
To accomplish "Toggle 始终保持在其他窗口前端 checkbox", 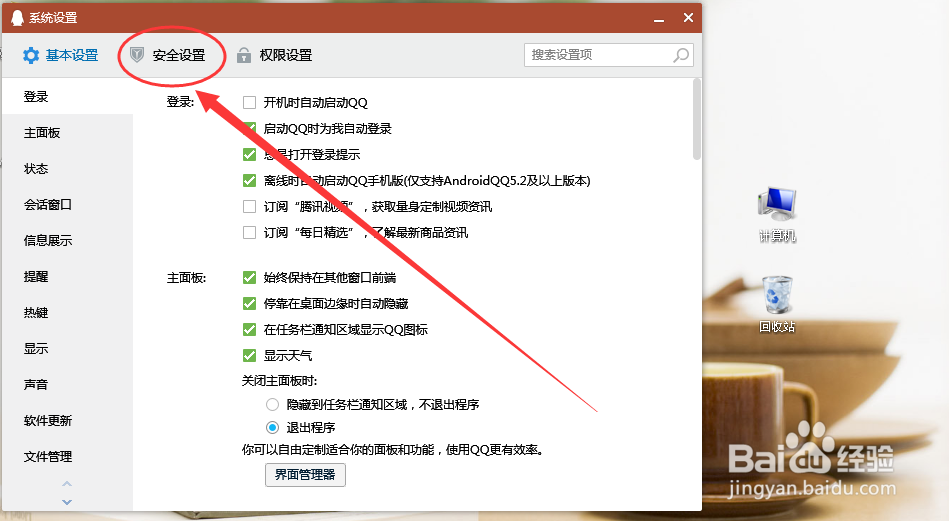I will (x=249, y=277).
